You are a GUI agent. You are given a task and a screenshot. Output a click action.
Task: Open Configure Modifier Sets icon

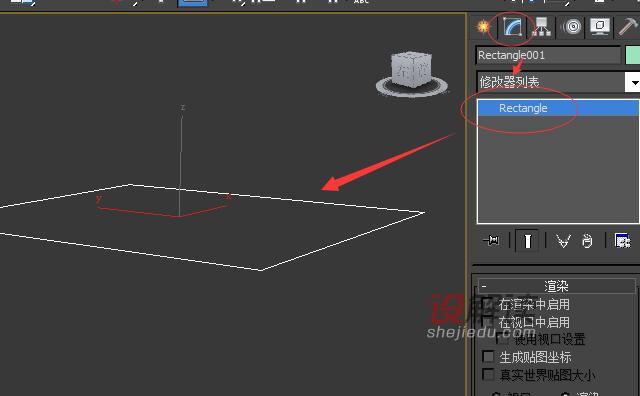pyautogui.click(x=622, y=240)
